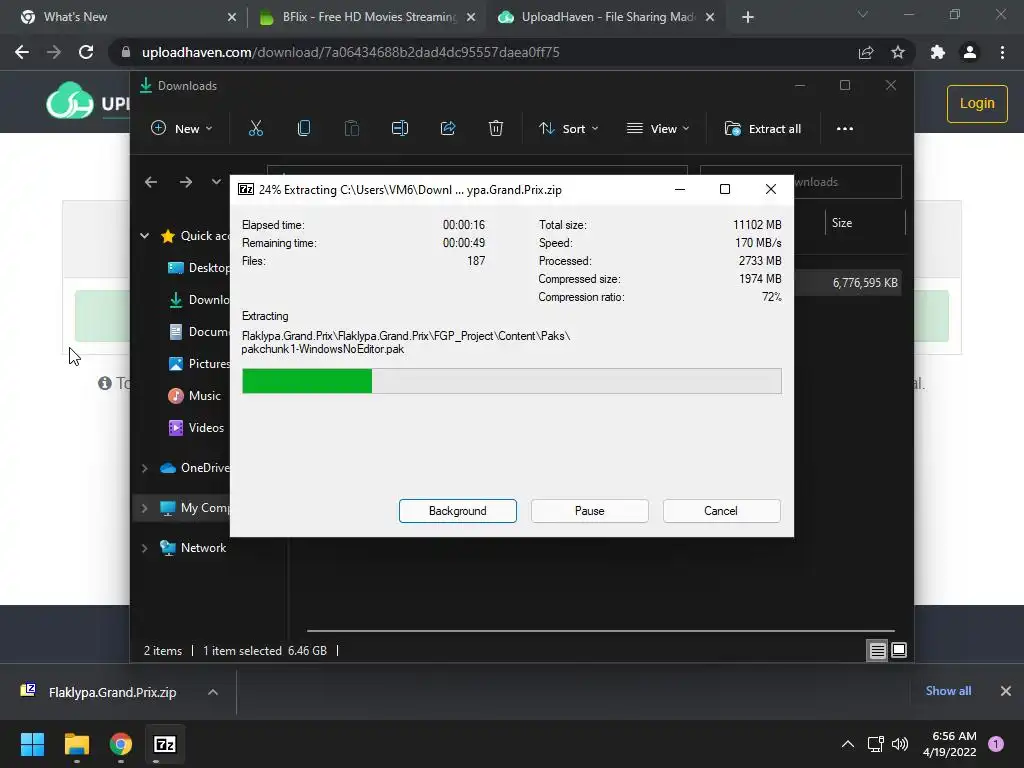Select Pictures in navigation pane

199,364
